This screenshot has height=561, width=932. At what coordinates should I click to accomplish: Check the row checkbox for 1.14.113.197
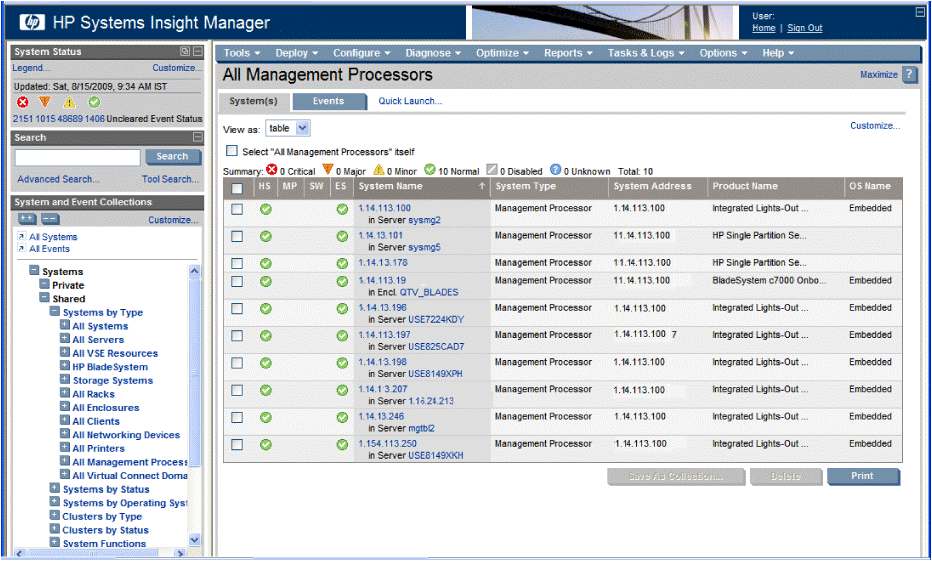click(237, 336)
